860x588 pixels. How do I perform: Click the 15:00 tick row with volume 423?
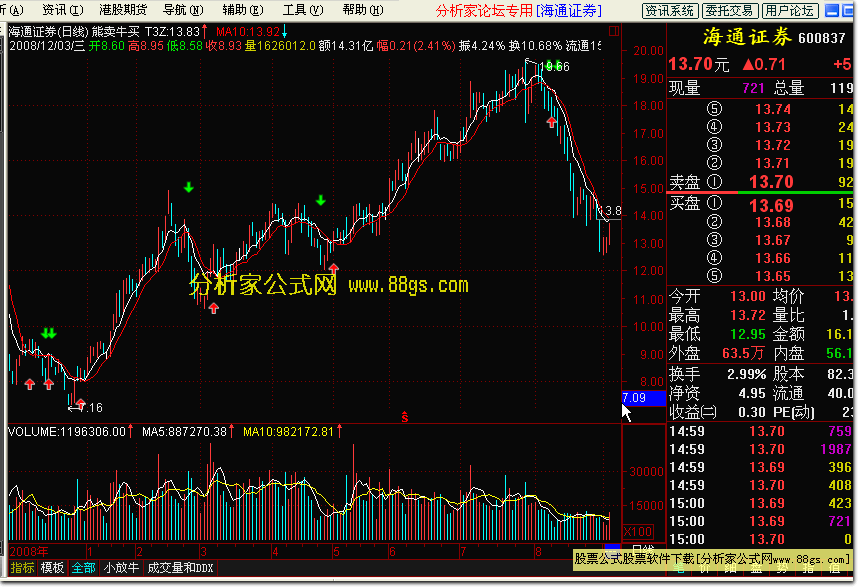760,504
